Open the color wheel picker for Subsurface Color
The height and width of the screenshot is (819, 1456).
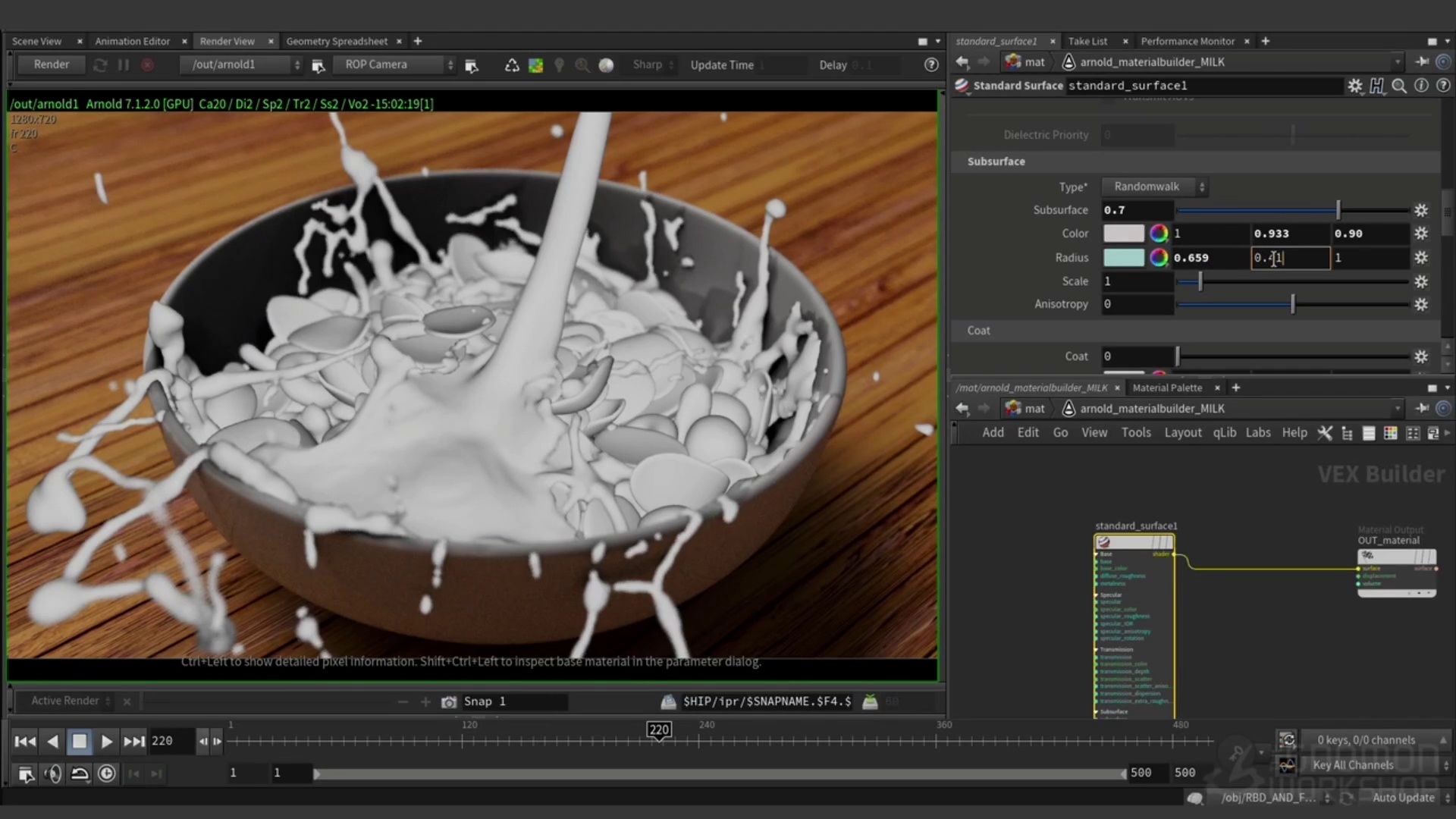(x=1158, y=234)
